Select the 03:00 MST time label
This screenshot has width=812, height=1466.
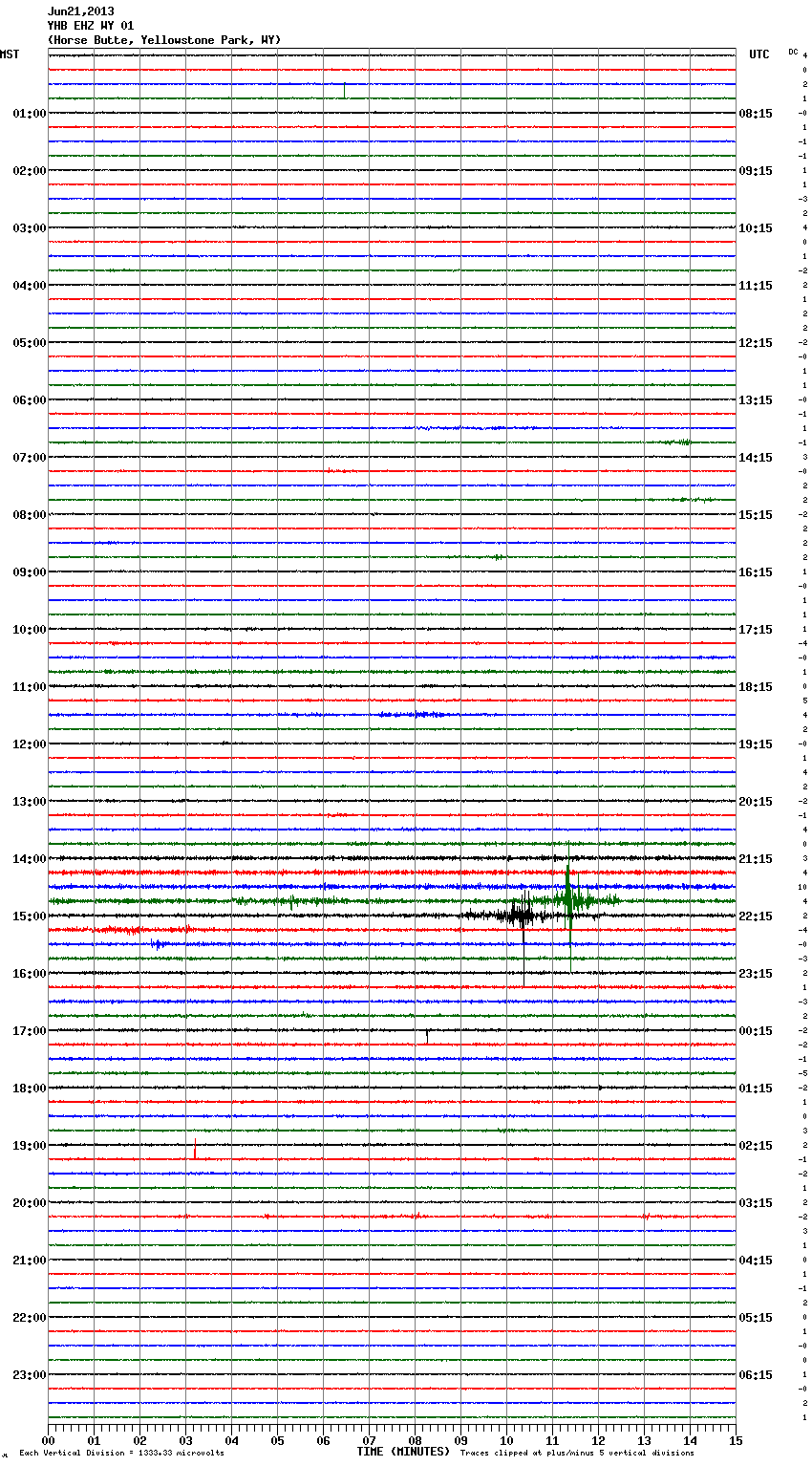click(x=29, y=228)
